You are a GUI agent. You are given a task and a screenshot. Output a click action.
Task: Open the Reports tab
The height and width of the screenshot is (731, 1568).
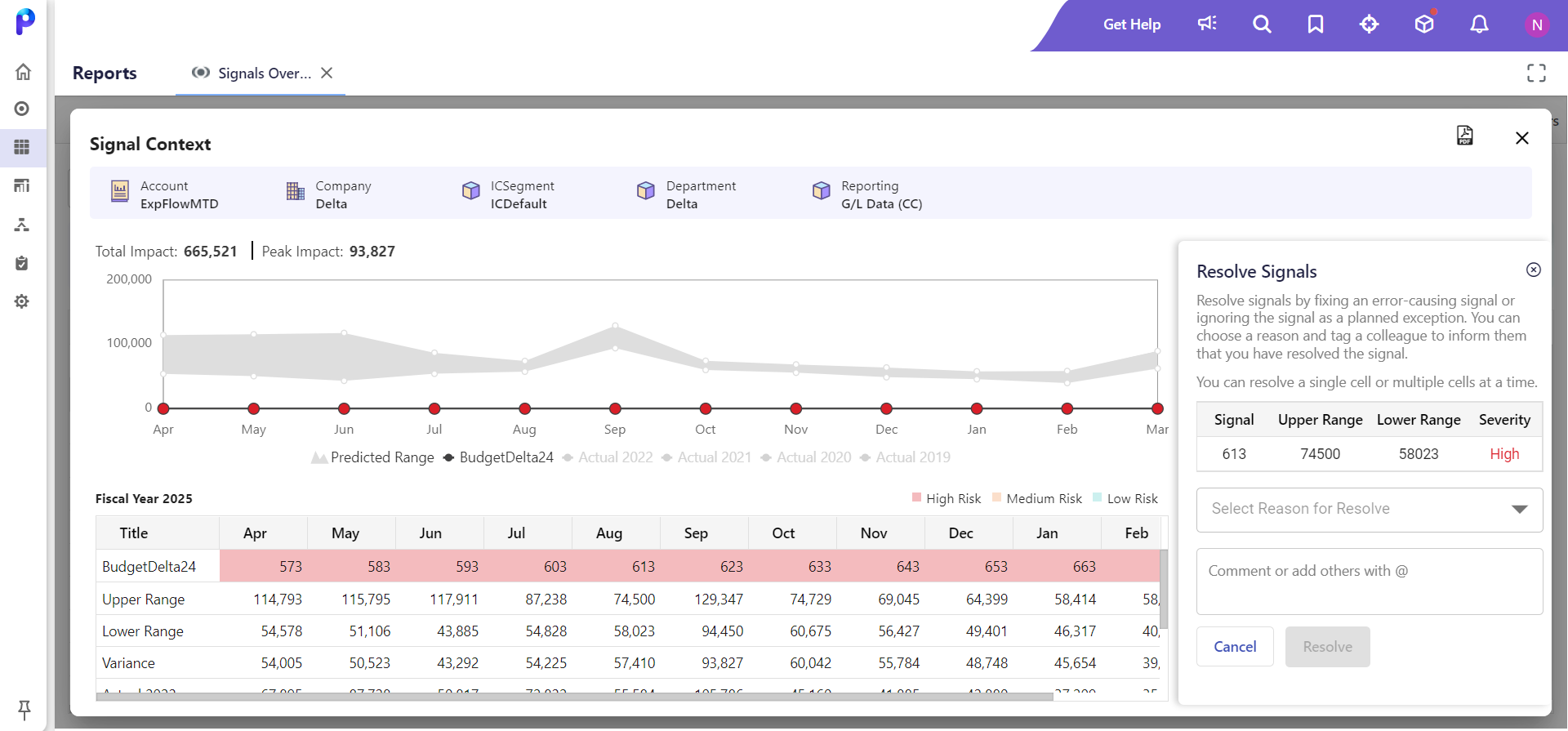[105, 74]
